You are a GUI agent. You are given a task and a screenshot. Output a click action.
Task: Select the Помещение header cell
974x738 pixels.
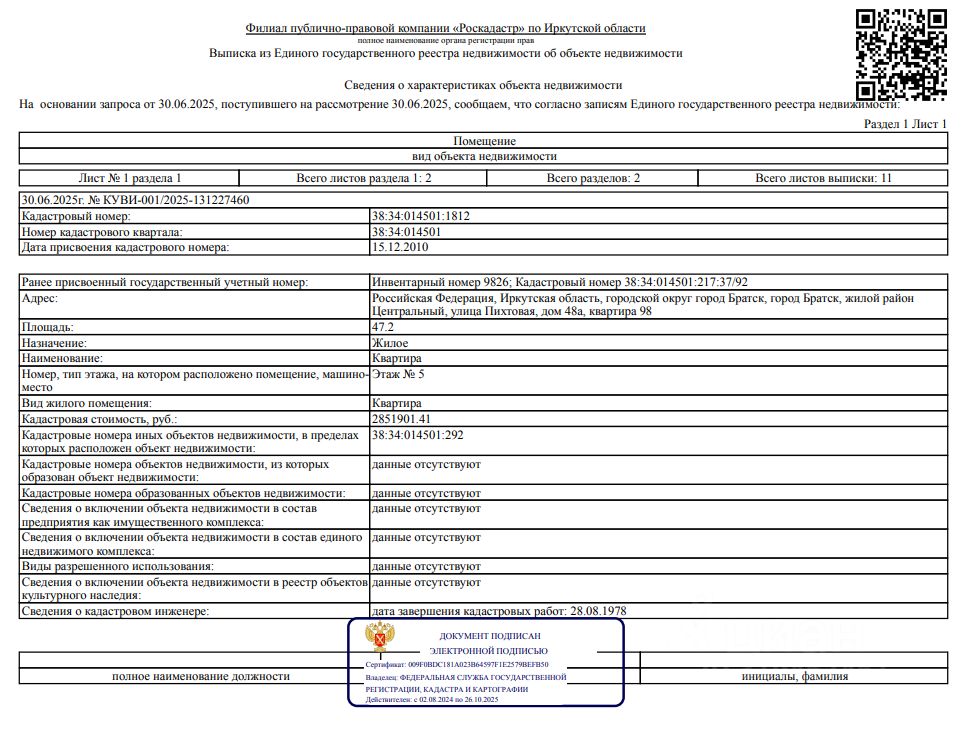click(x=484, y=140)
